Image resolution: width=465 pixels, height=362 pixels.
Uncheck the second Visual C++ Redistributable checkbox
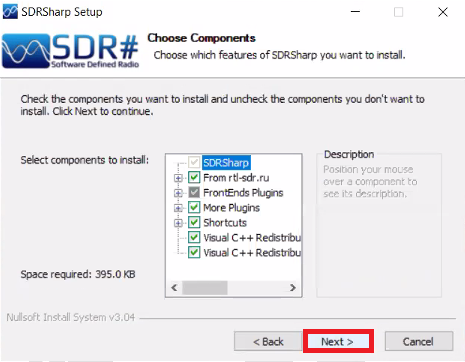point(194,252)
